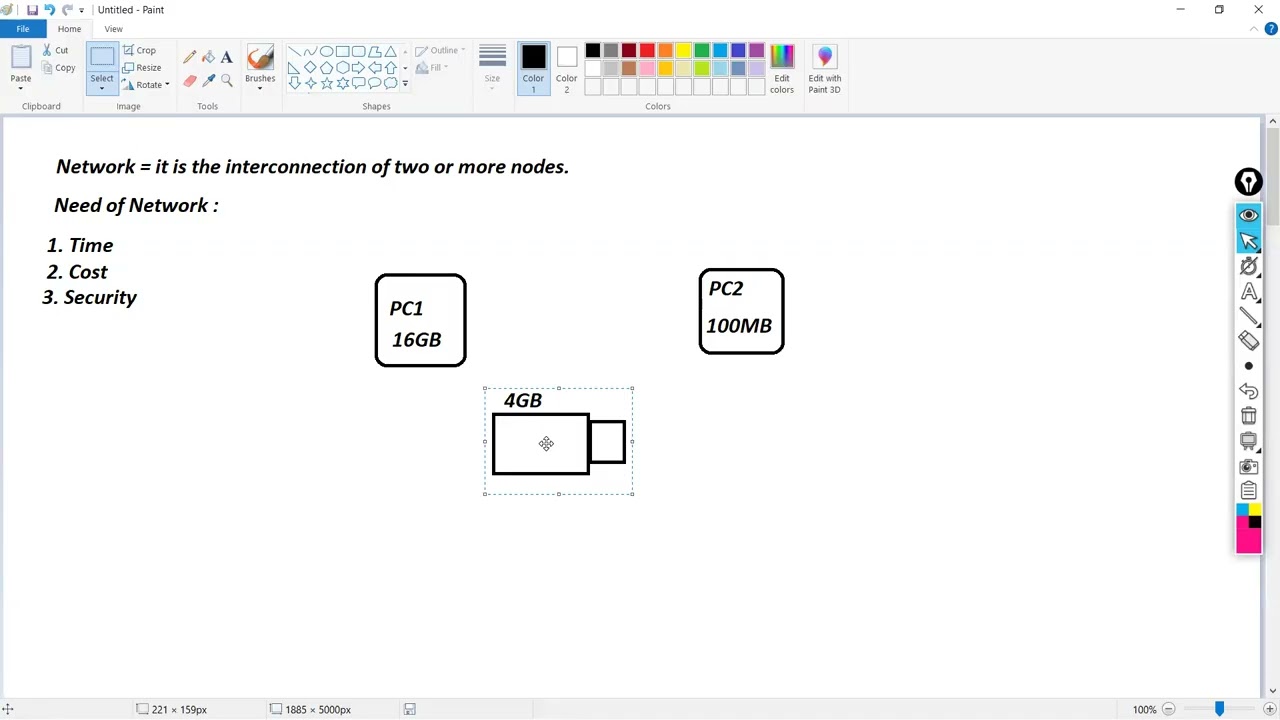
Task: Click the Paste clipboard icon
Action: pyautogui.click(x=20, y=59)
